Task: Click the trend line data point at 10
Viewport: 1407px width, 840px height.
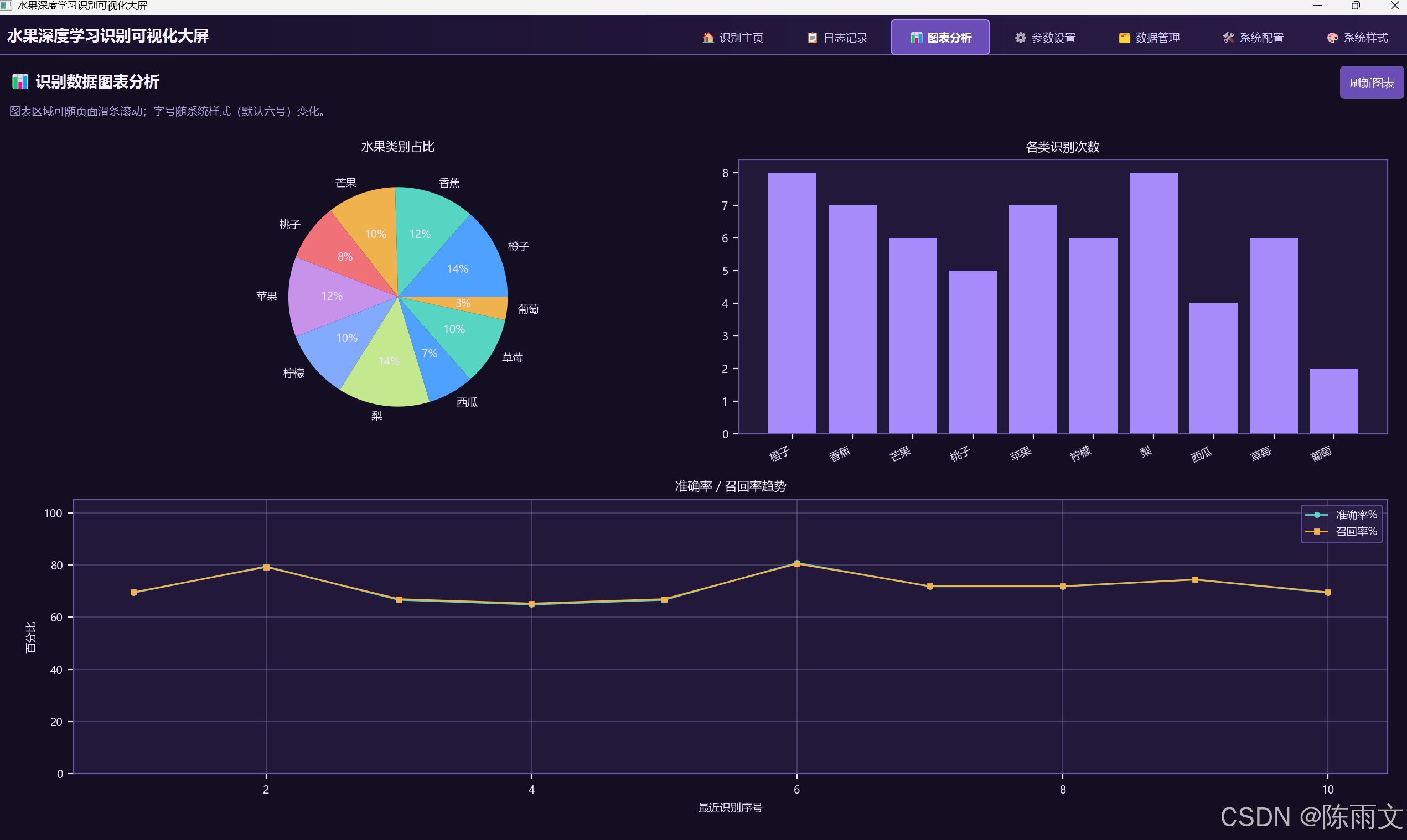Action: [1328, 593]
